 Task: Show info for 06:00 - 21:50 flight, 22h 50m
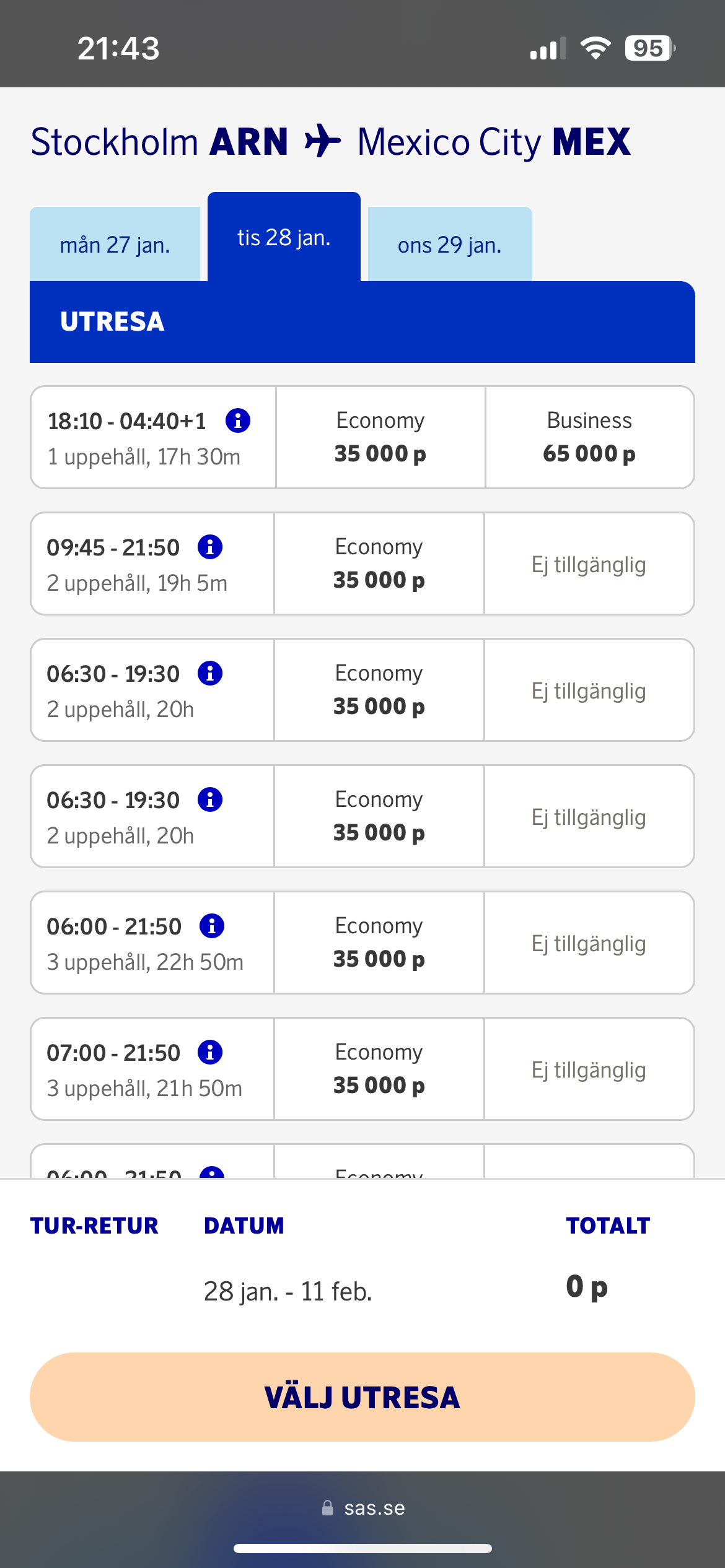(x=212, y=926)
